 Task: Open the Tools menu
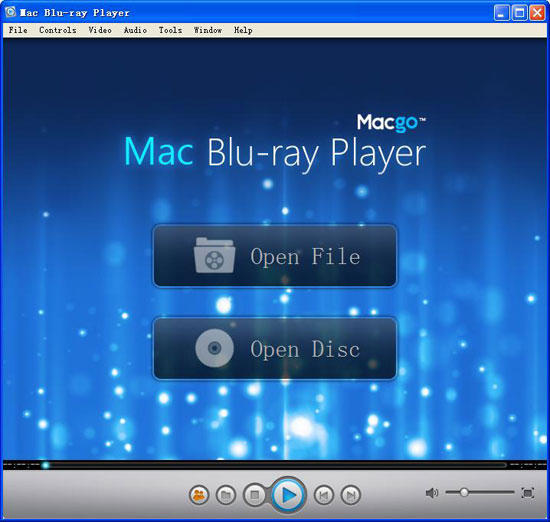tap(170, 30)
